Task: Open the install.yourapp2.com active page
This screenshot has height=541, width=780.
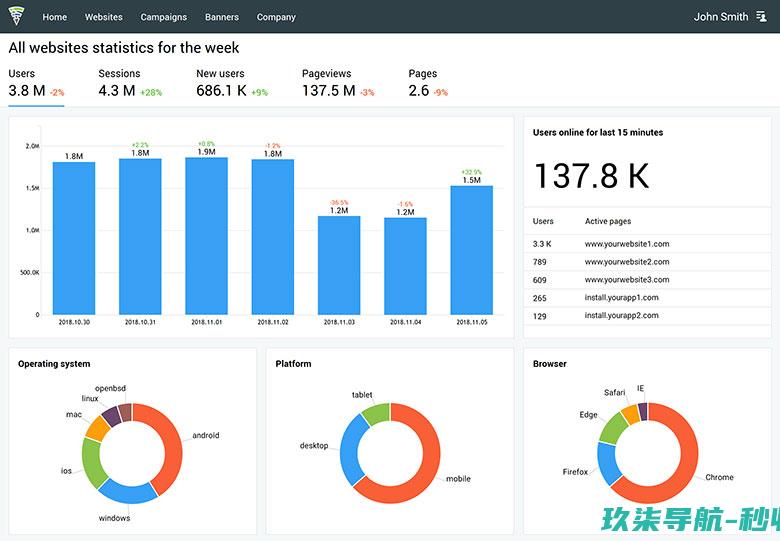Action: pos(621,316)
